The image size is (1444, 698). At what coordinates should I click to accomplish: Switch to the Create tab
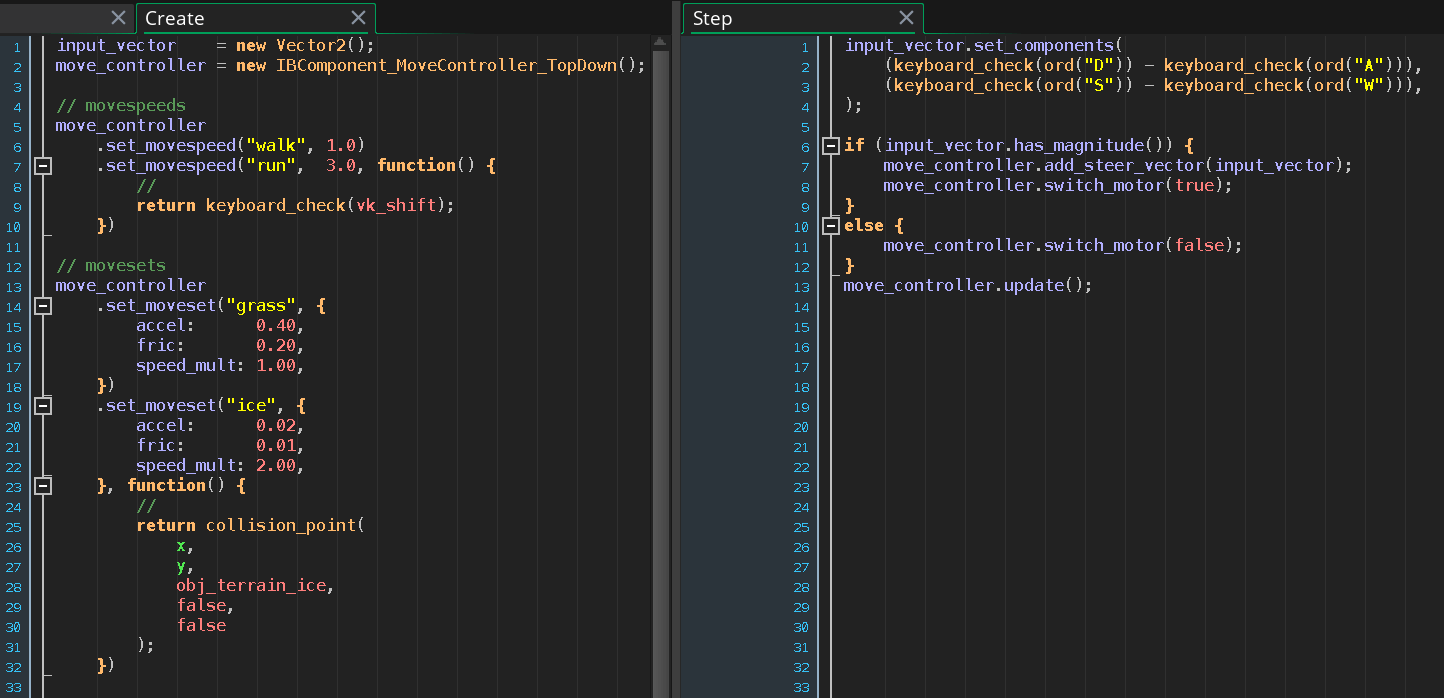point(200,18)
